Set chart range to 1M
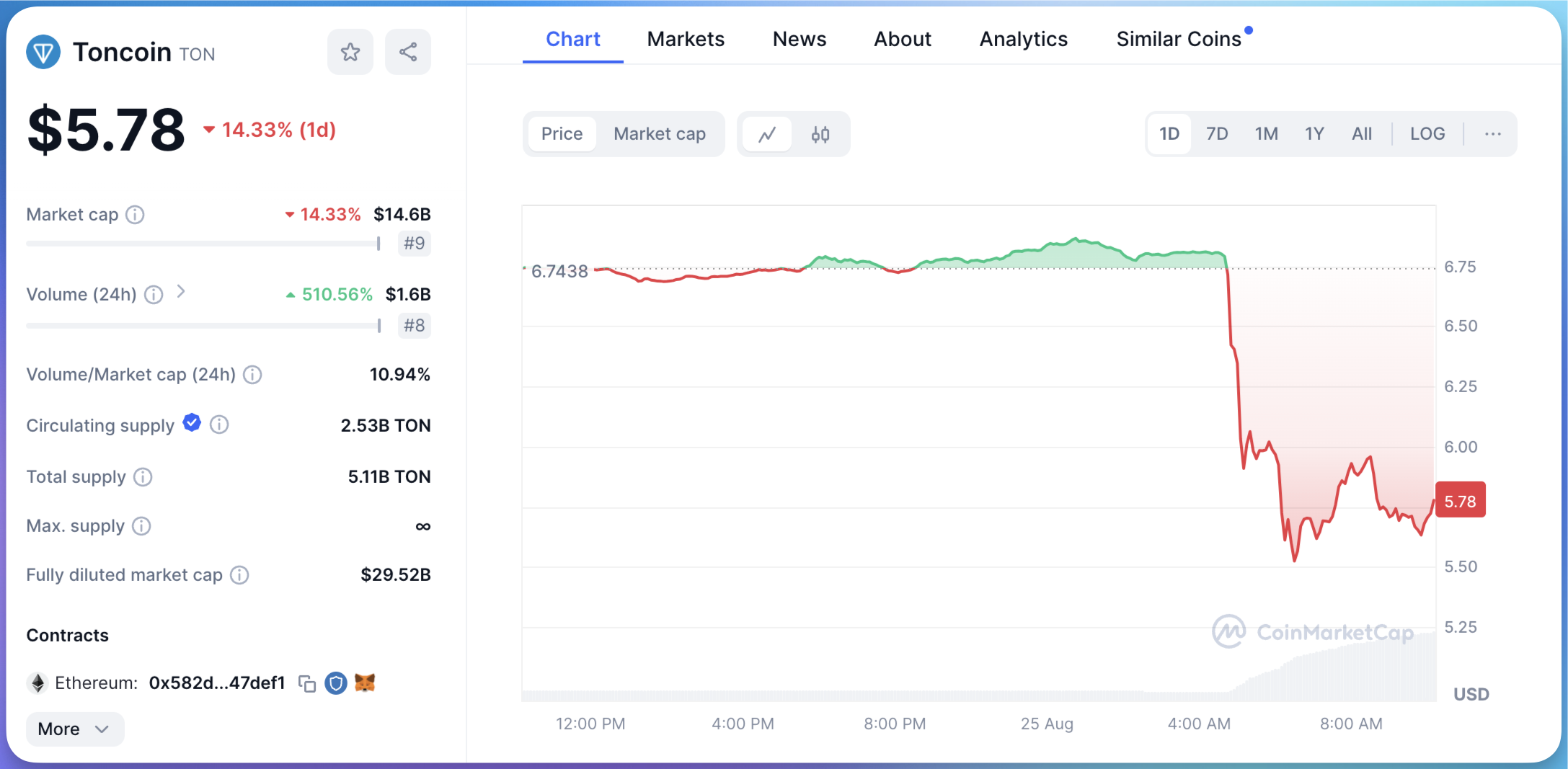Viewport: 1568px width, 769px height. point(1266,134)
